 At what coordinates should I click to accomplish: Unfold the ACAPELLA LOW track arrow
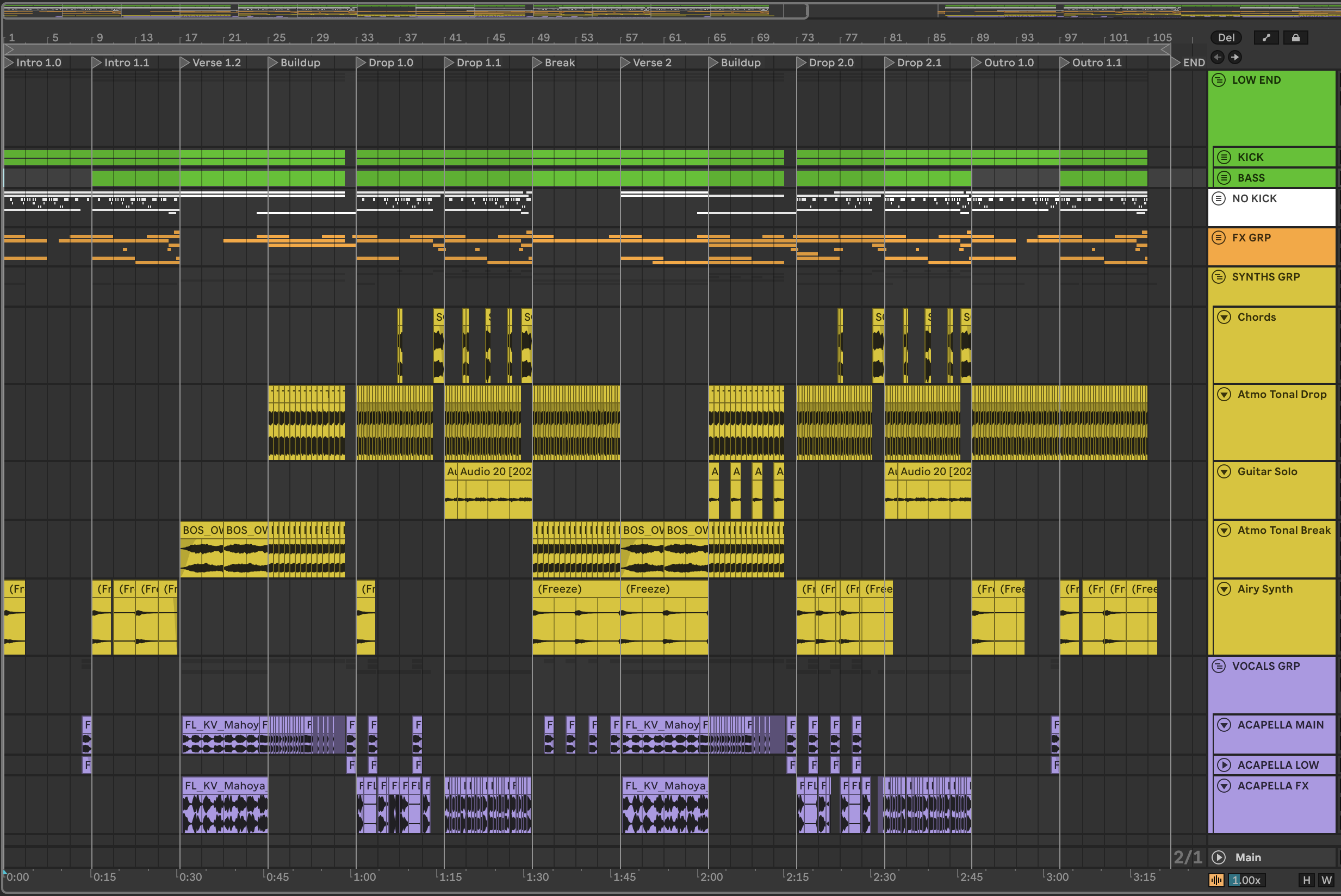(x=1224, y=765)
